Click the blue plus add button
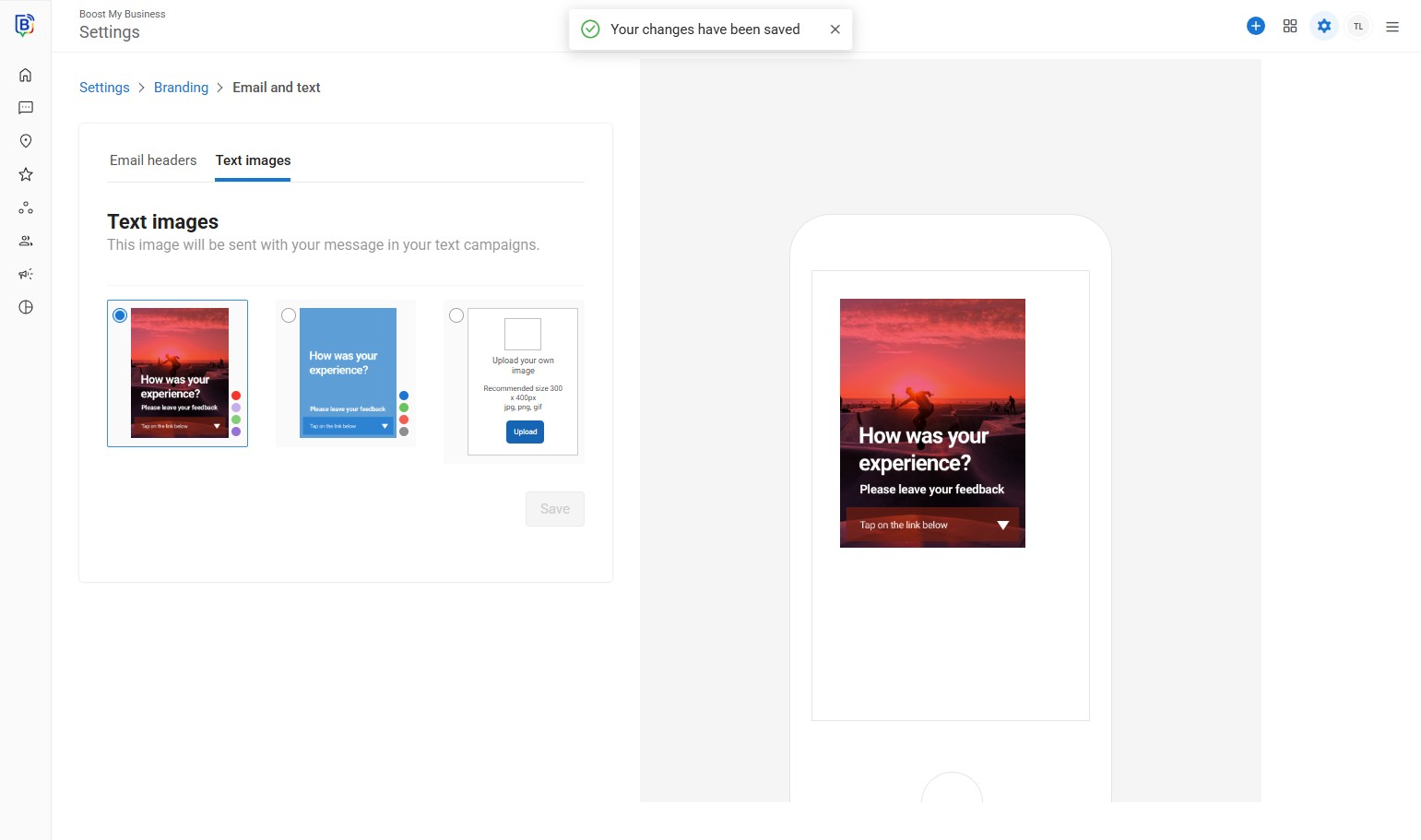1421x840 pixels. pos(1255,27)
